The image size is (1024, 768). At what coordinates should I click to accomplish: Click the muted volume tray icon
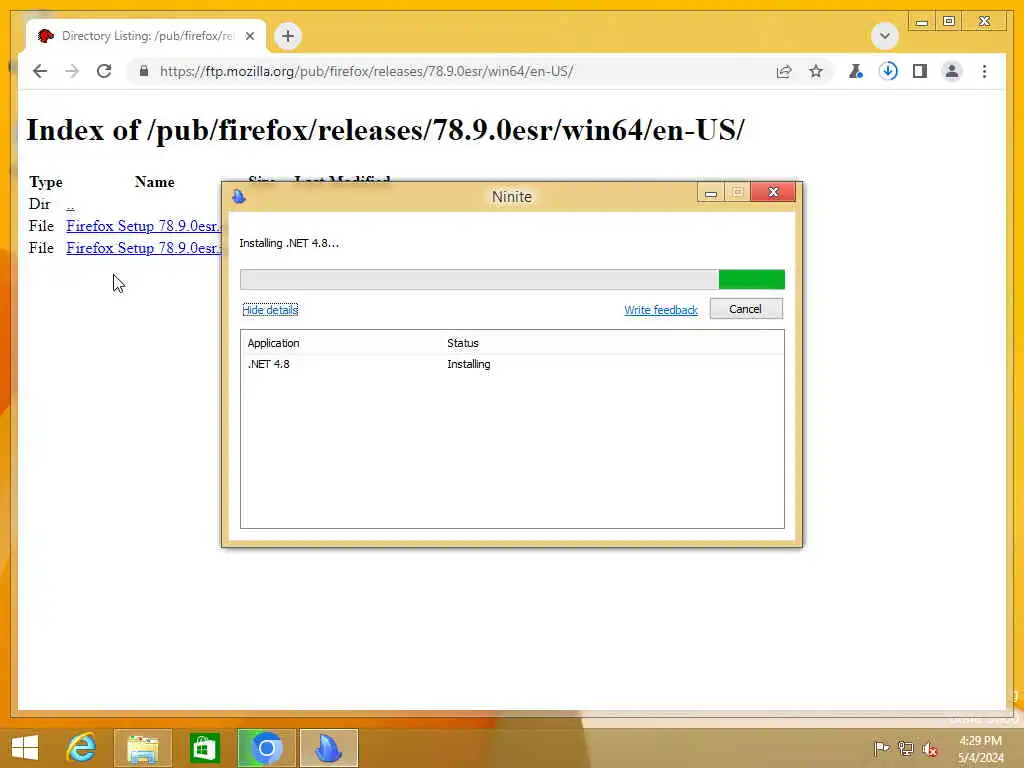point(930,748)
